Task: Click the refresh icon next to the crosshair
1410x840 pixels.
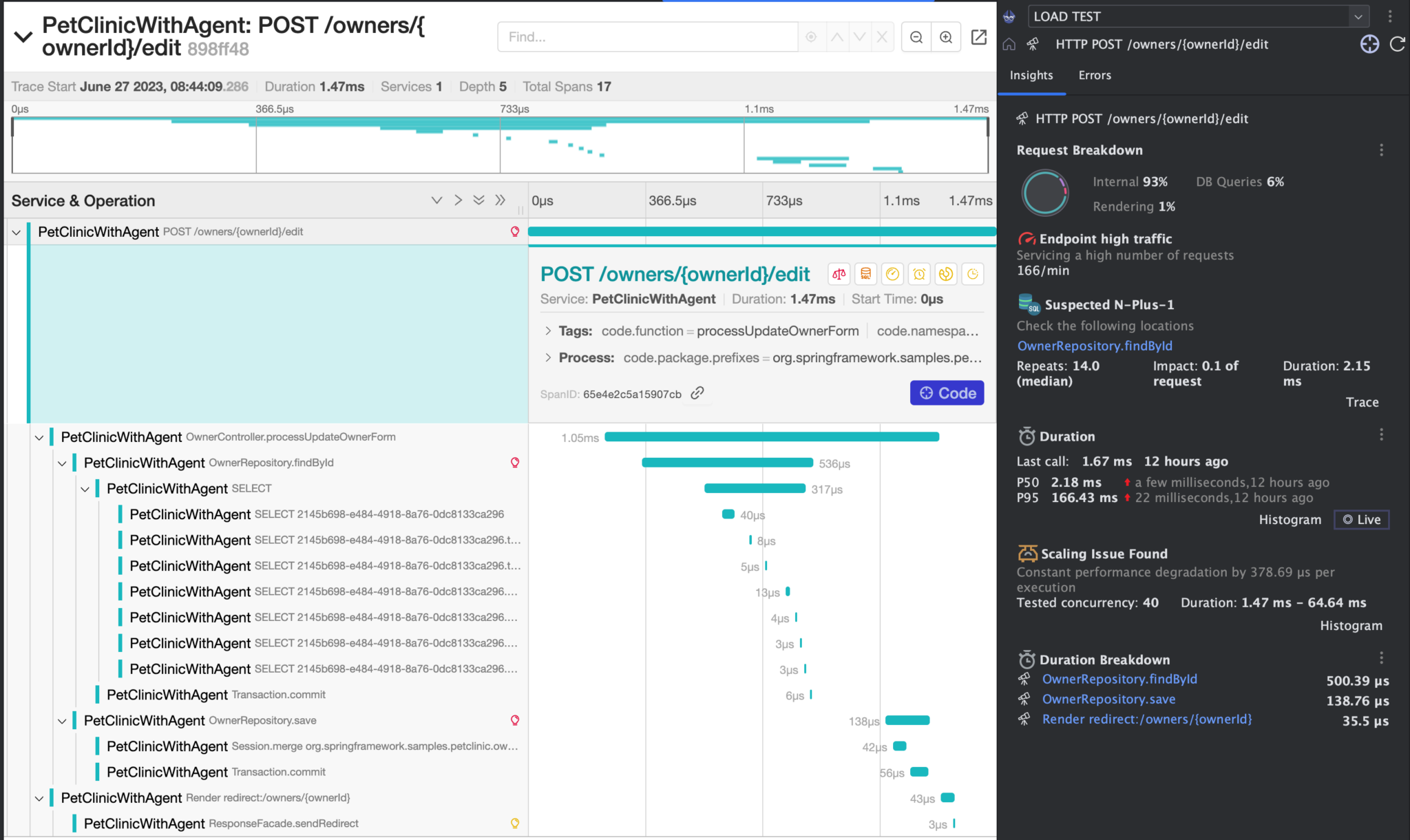Action: tap(1398, 44)
